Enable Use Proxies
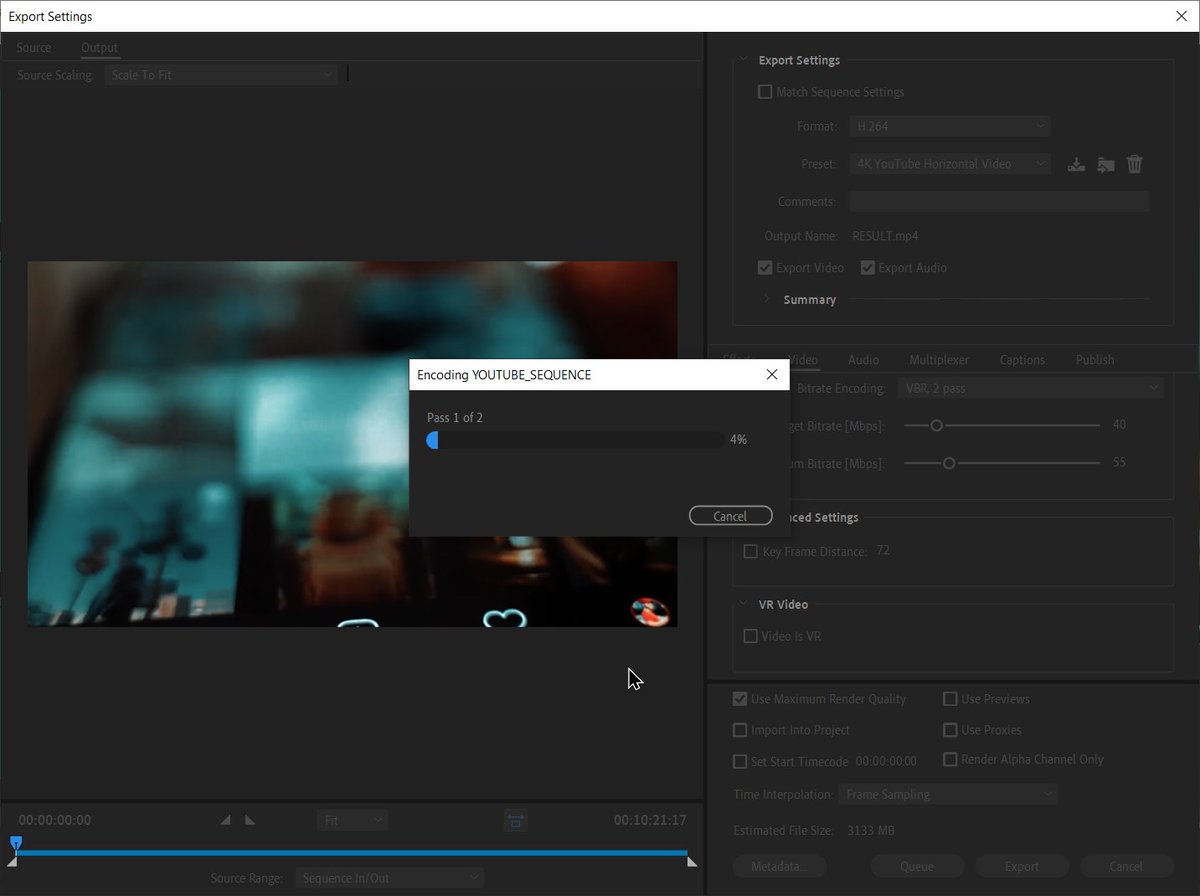1200x896 pixels. pos(949,730)
